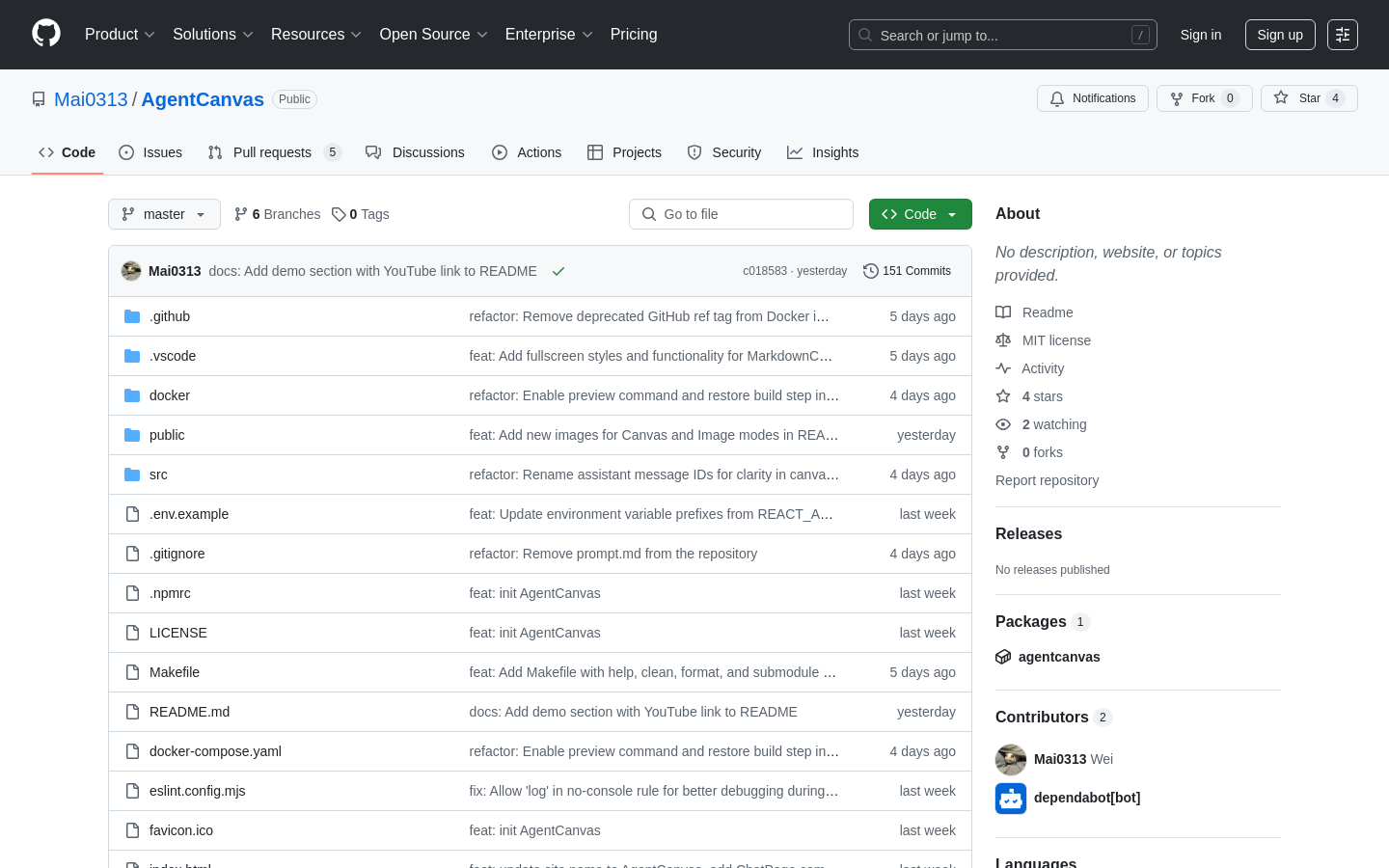The image size is (1389, 868).
Task: Click the README.md file icon
Action: (x=132, y=712)
